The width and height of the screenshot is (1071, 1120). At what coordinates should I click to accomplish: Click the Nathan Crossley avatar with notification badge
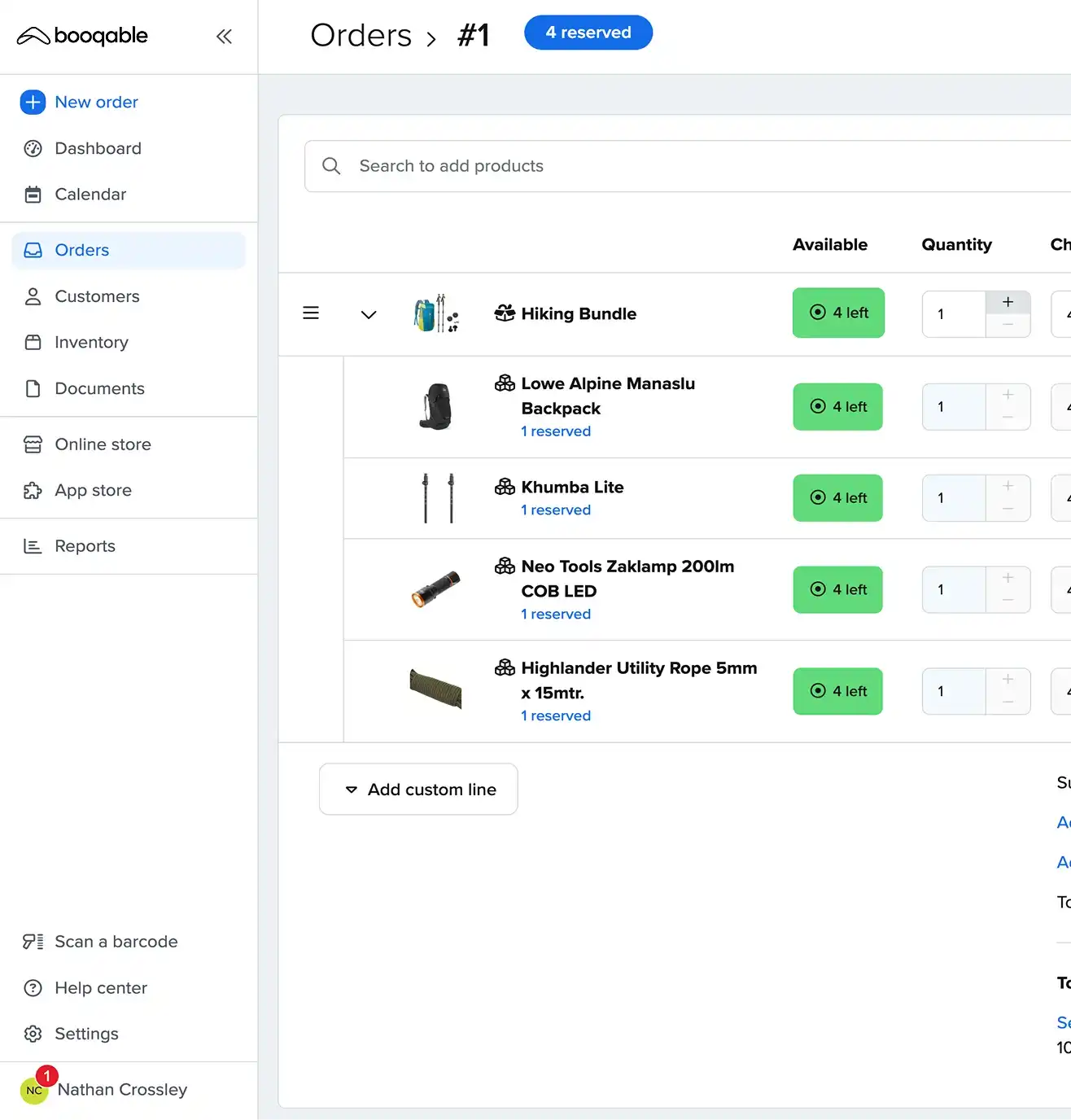[35, 1089]
